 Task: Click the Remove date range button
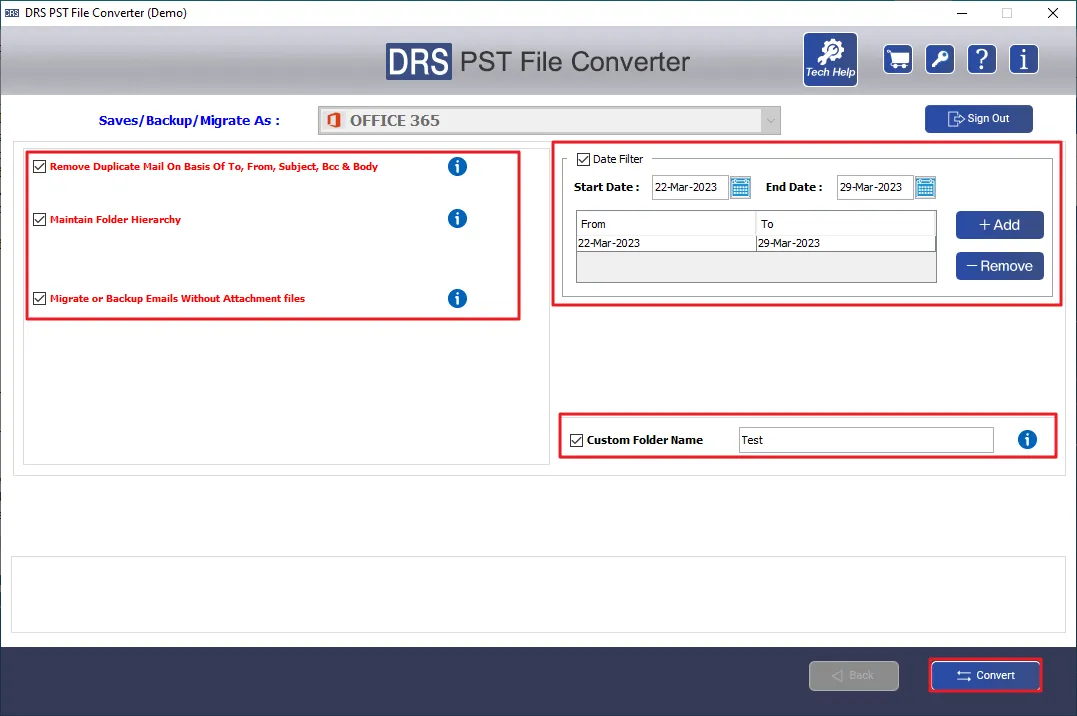coord(999,266)
